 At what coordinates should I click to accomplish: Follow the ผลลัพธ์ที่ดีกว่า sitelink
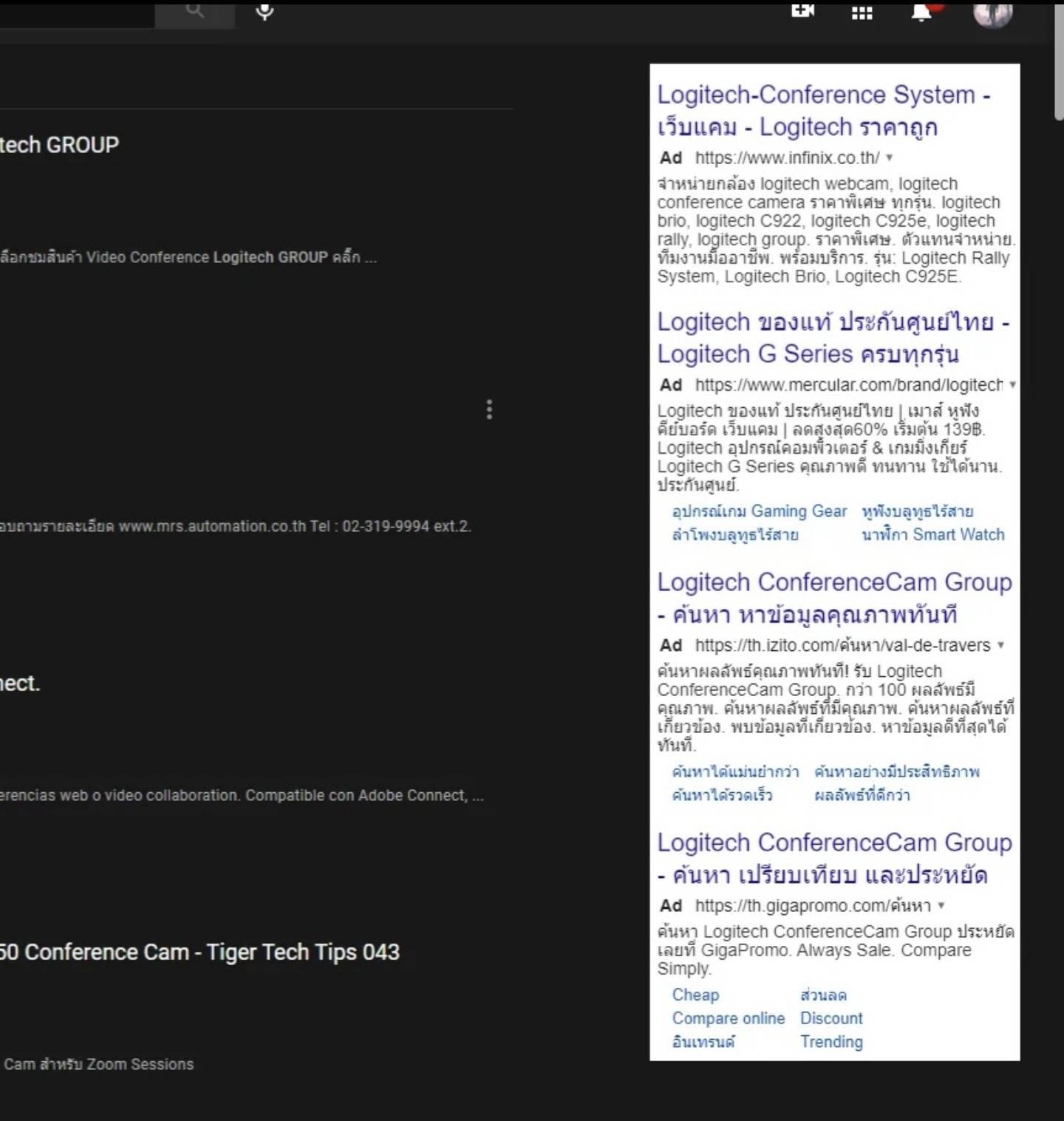pyautogui.click(x=862, y=795)
